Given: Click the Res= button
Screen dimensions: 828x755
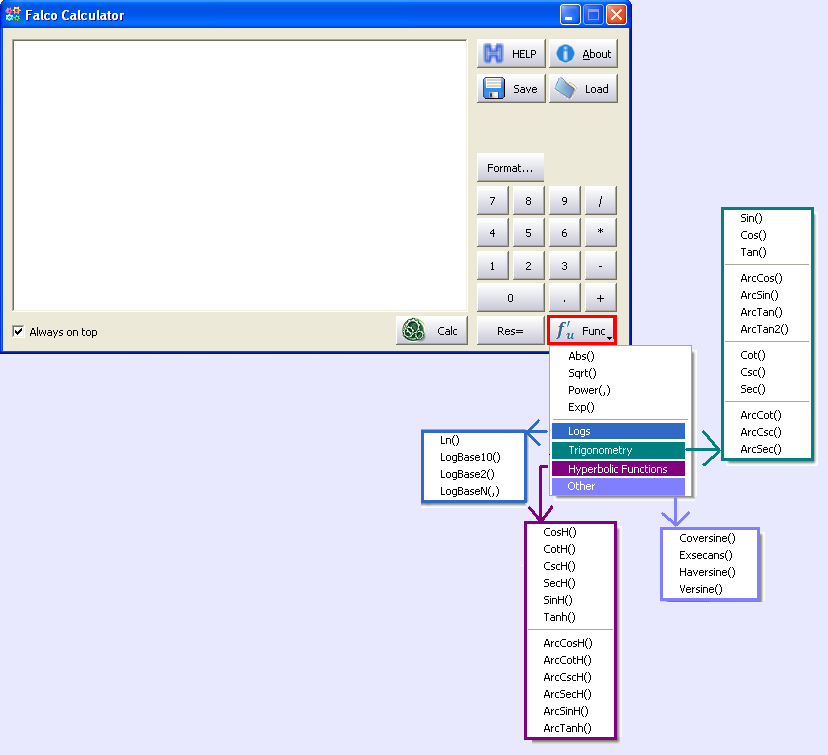Looking at the screenshot, I should click(x=510, y=331).
